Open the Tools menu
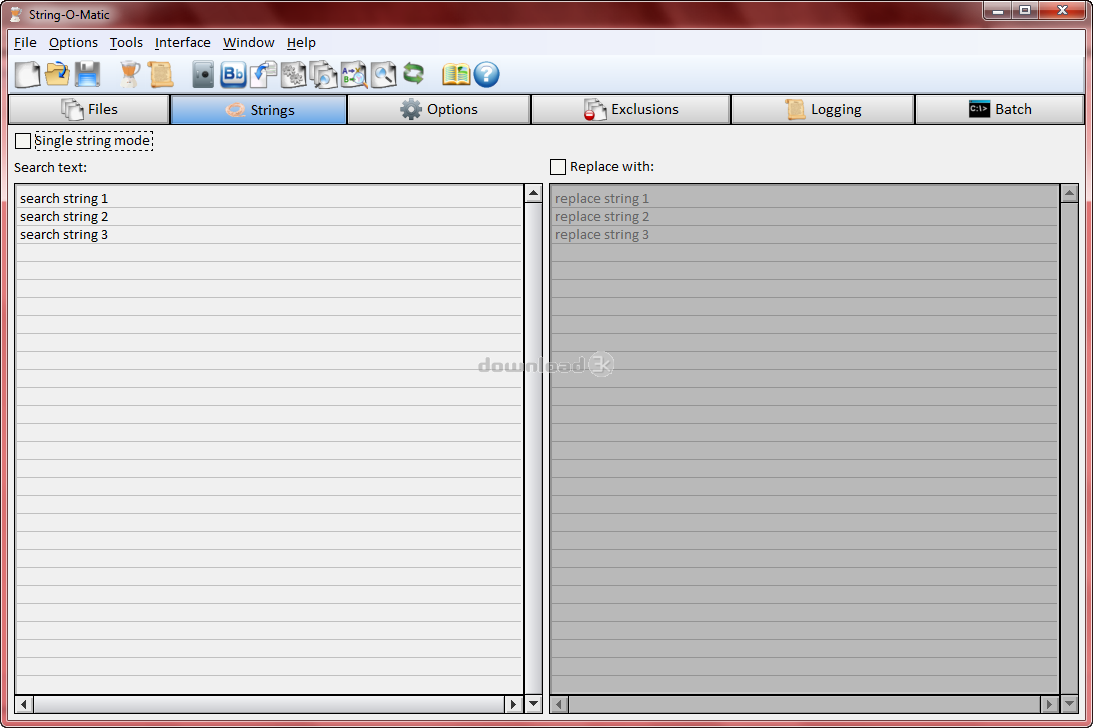Viewport: 1093px width, 728px height. tap(126, 43)
